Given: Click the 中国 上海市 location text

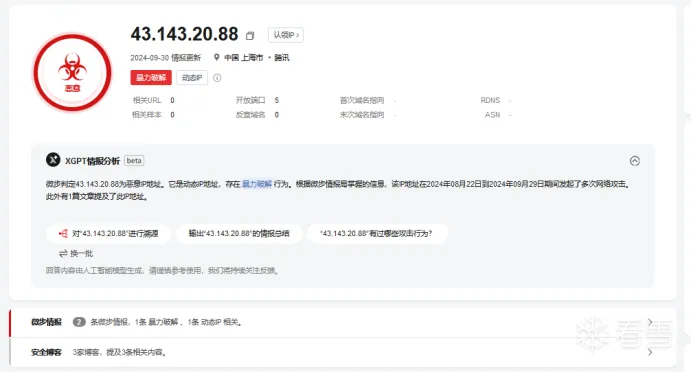Looking at the screenshot, I should tap(243, 58).
